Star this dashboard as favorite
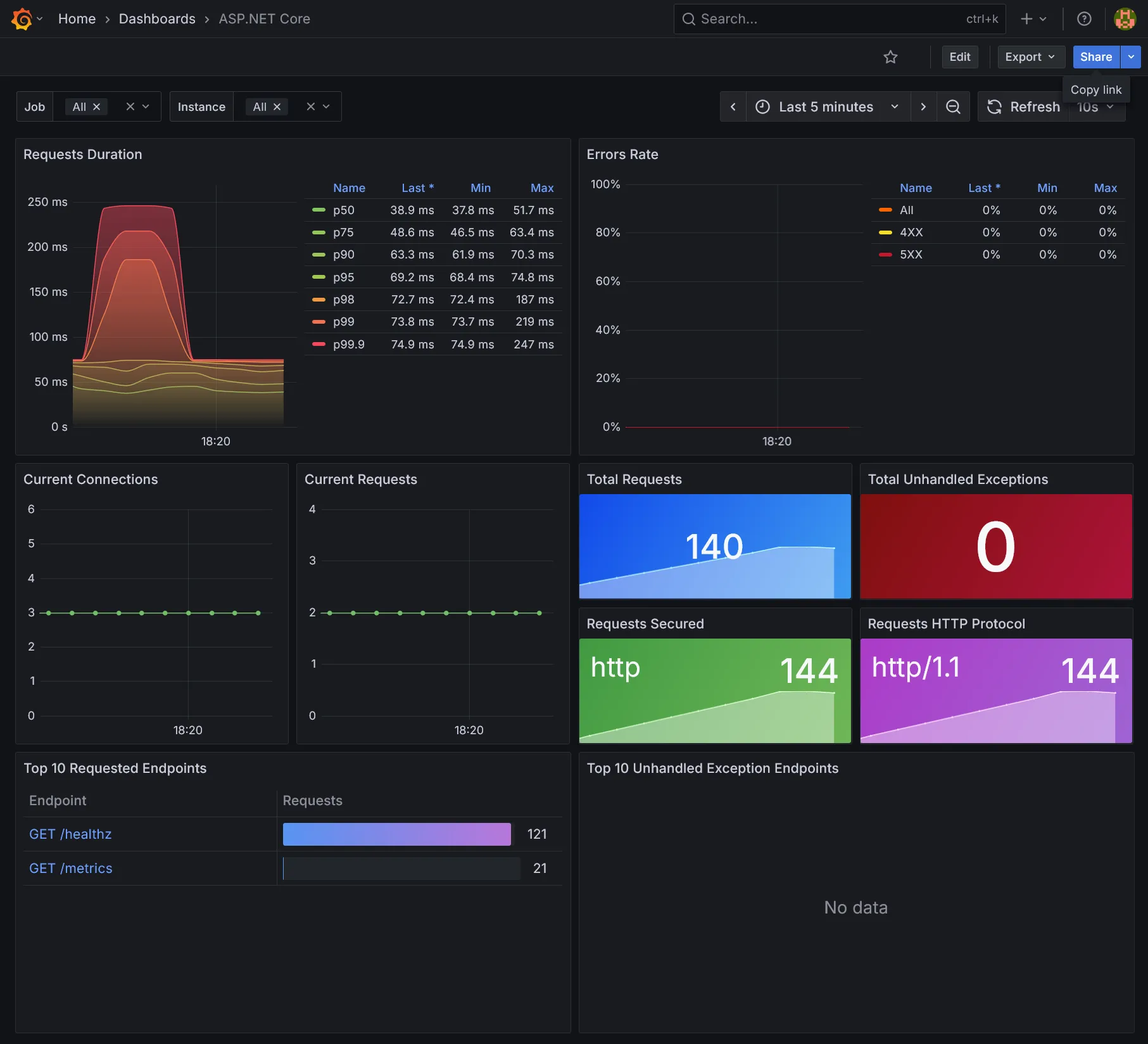The height and width of the screenshot is (1044, 1148). [x=890, y=56]
